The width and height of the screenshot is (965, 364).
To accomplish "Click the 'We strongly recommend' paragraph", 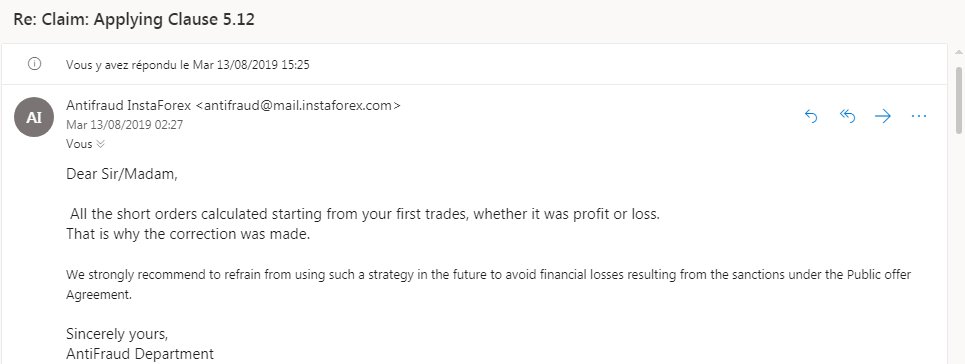I will pos(489,284).
